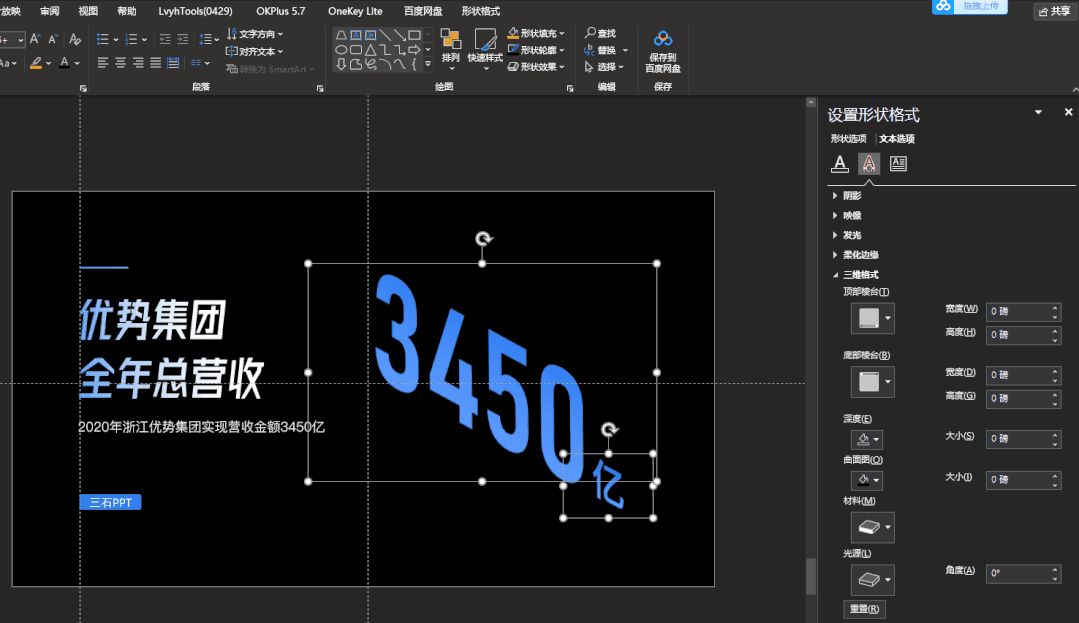The height and width of the screenshot is (623, 1079).
Task: Select the text fill and outline icon
Action: point(840,164)
